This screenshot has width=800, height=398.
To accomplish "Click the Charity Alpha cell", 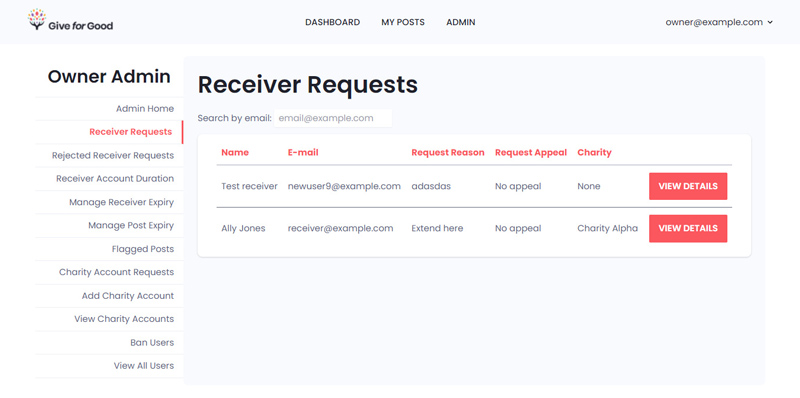I will pos(608,229).
